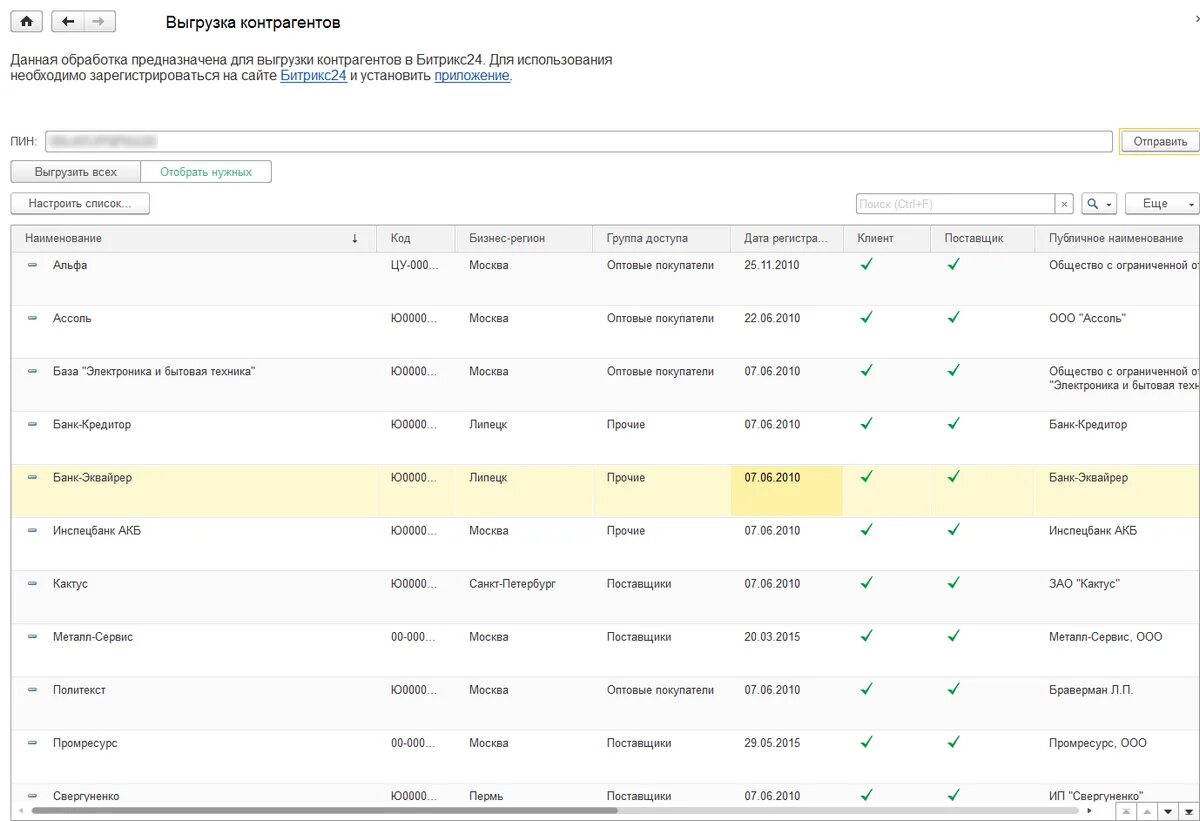Follow the Битрикс24 site link
Screen dimensions: 1200x821
click(313, 76)
